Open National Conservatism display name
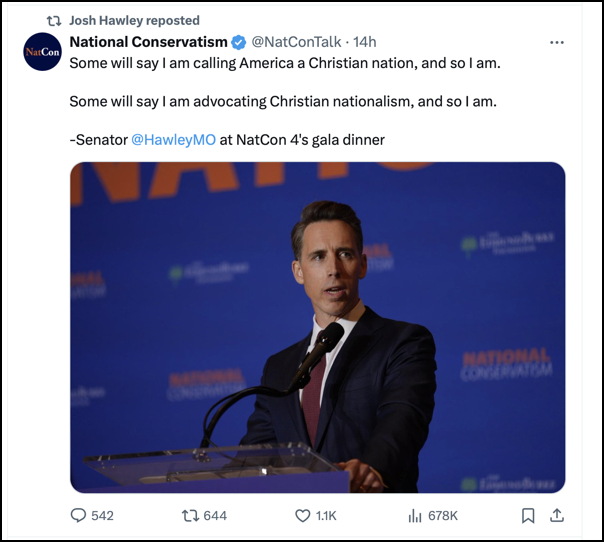 (x=148, y=42)
